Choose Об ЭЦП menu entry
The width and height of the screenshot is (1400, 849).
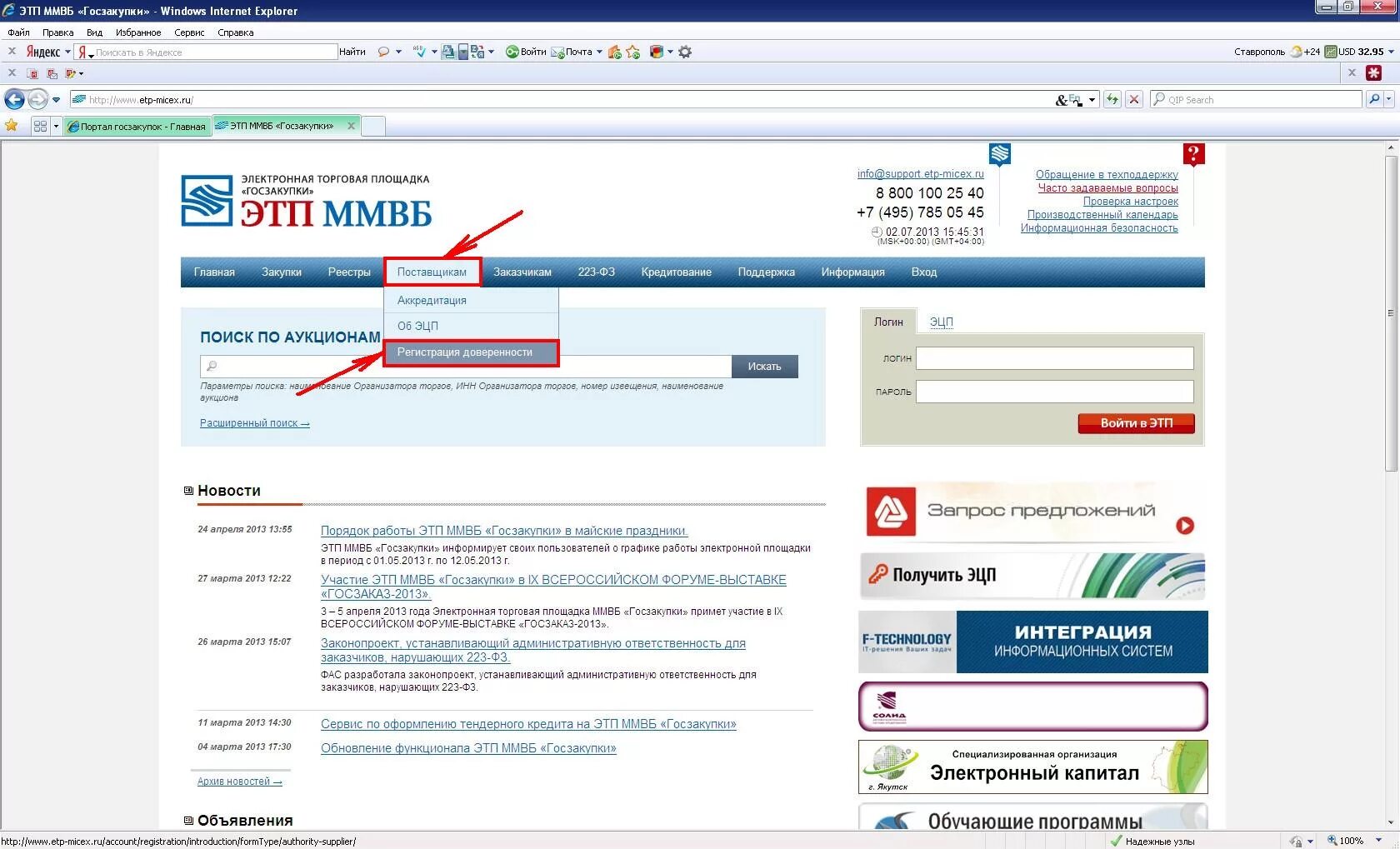471,326
